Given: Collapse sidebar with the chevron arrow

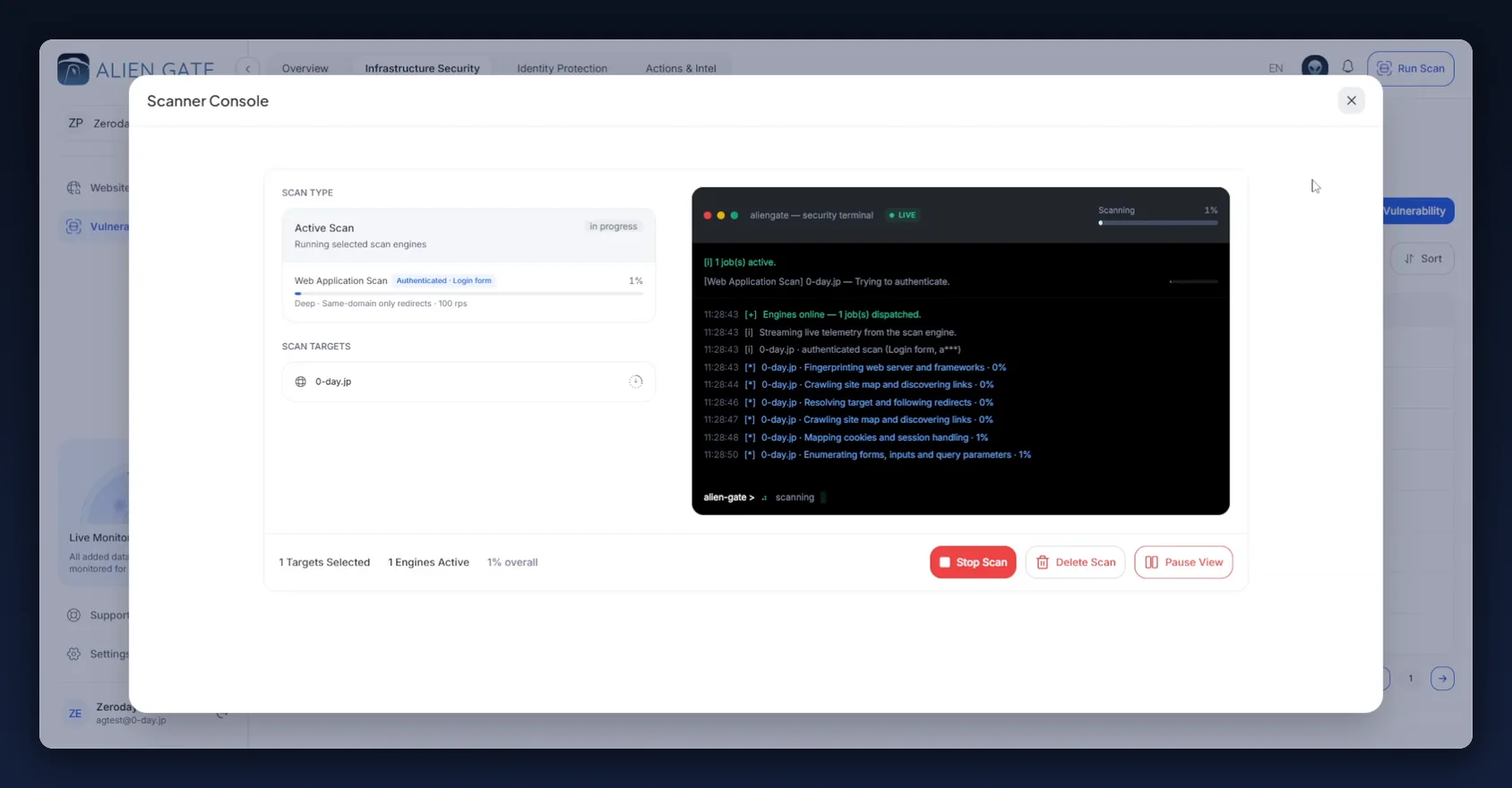Looking at the screenshot, I should (x=248, y=68).
